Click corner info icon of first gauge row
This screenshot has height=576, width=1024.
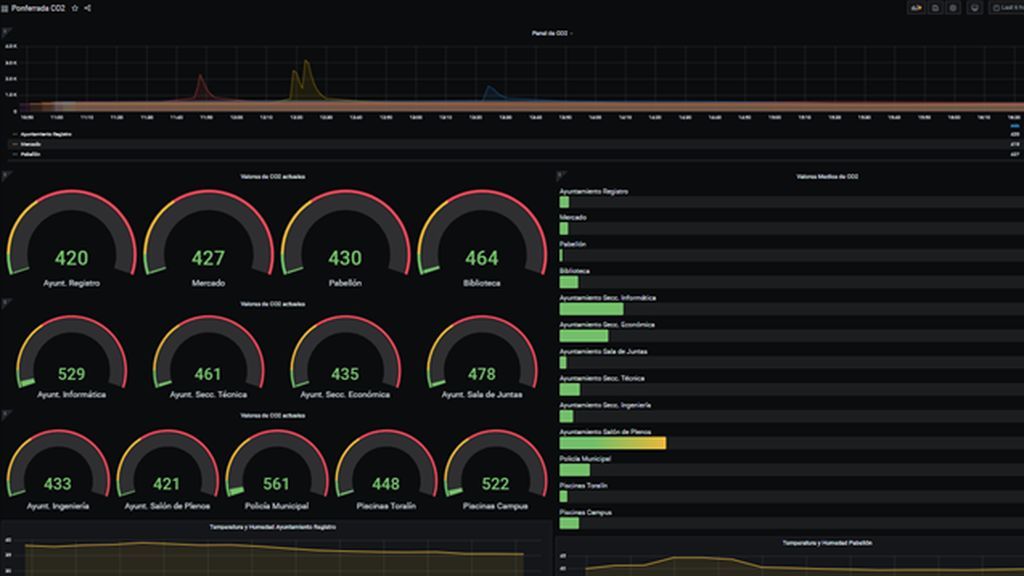click(7, 176)
